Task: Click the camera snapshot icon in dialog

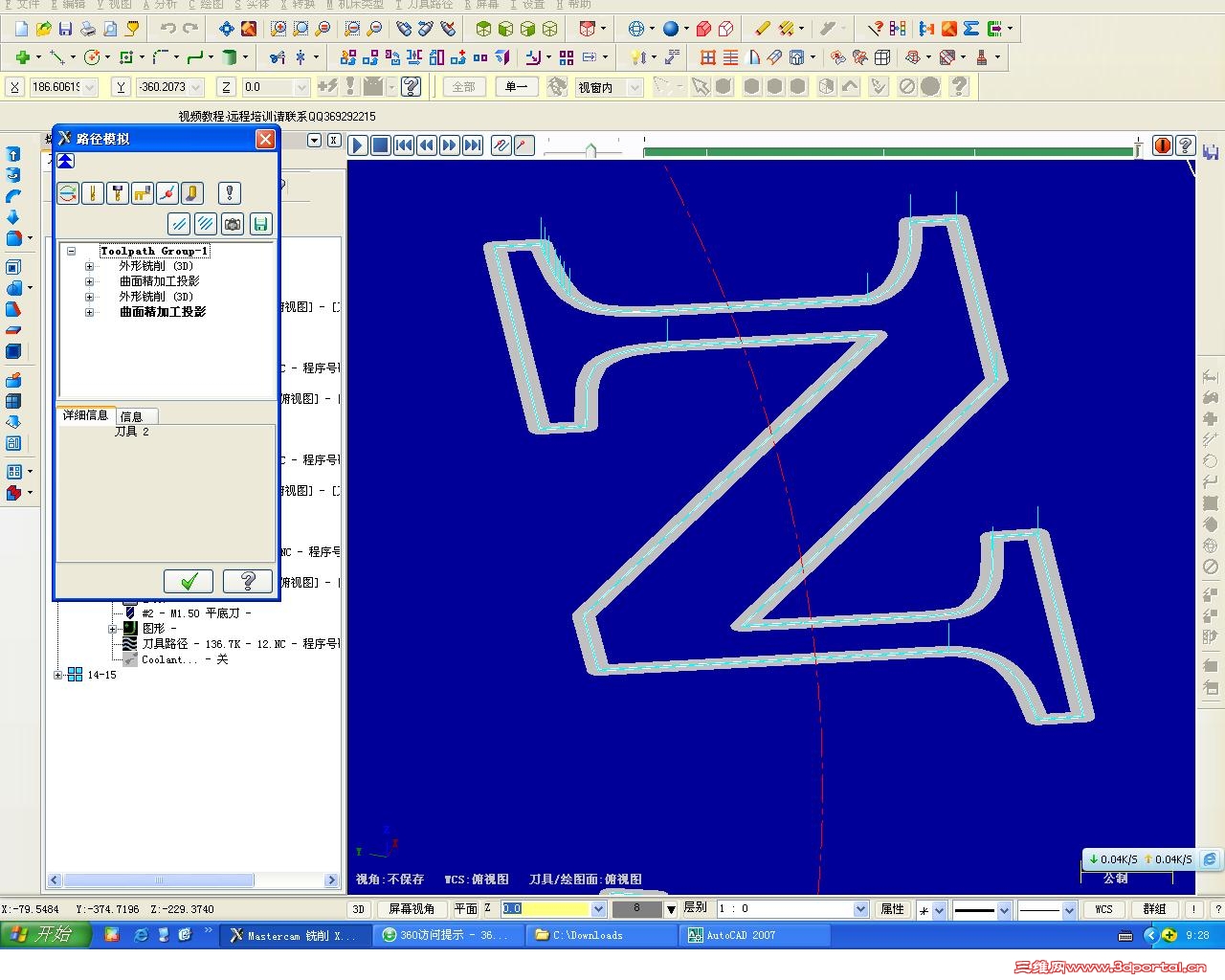Action: tap(233, 224)
